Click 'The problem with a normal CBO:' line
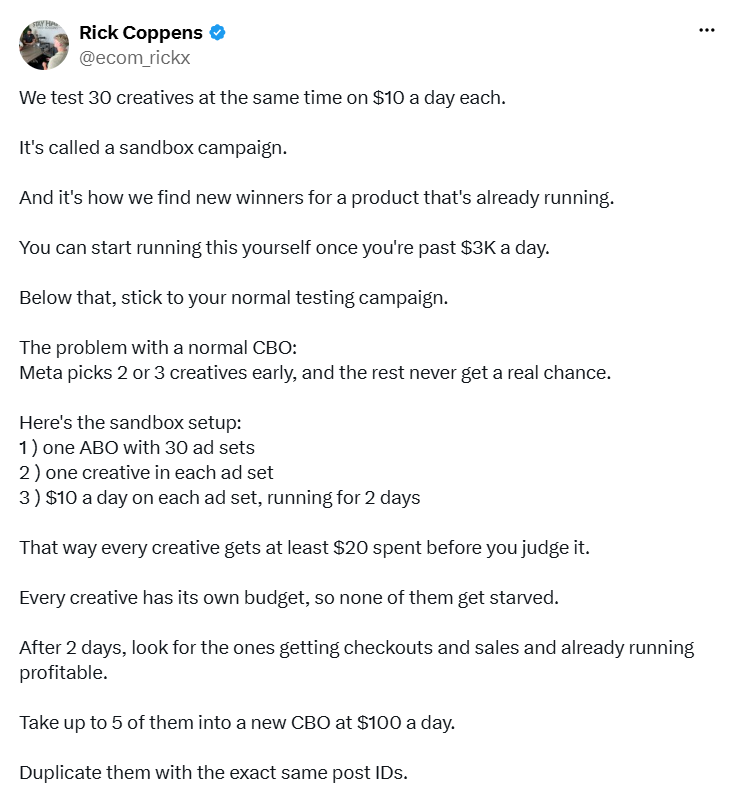The width and height of the screenshot is (745, 795). click(x=158, y=348)
